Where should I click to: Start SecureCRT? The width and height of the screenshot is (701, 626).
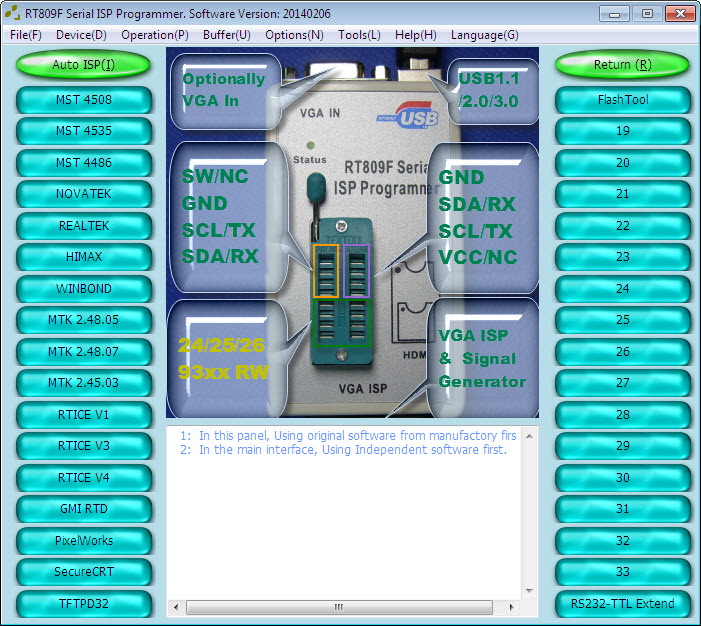click(84, 572)
